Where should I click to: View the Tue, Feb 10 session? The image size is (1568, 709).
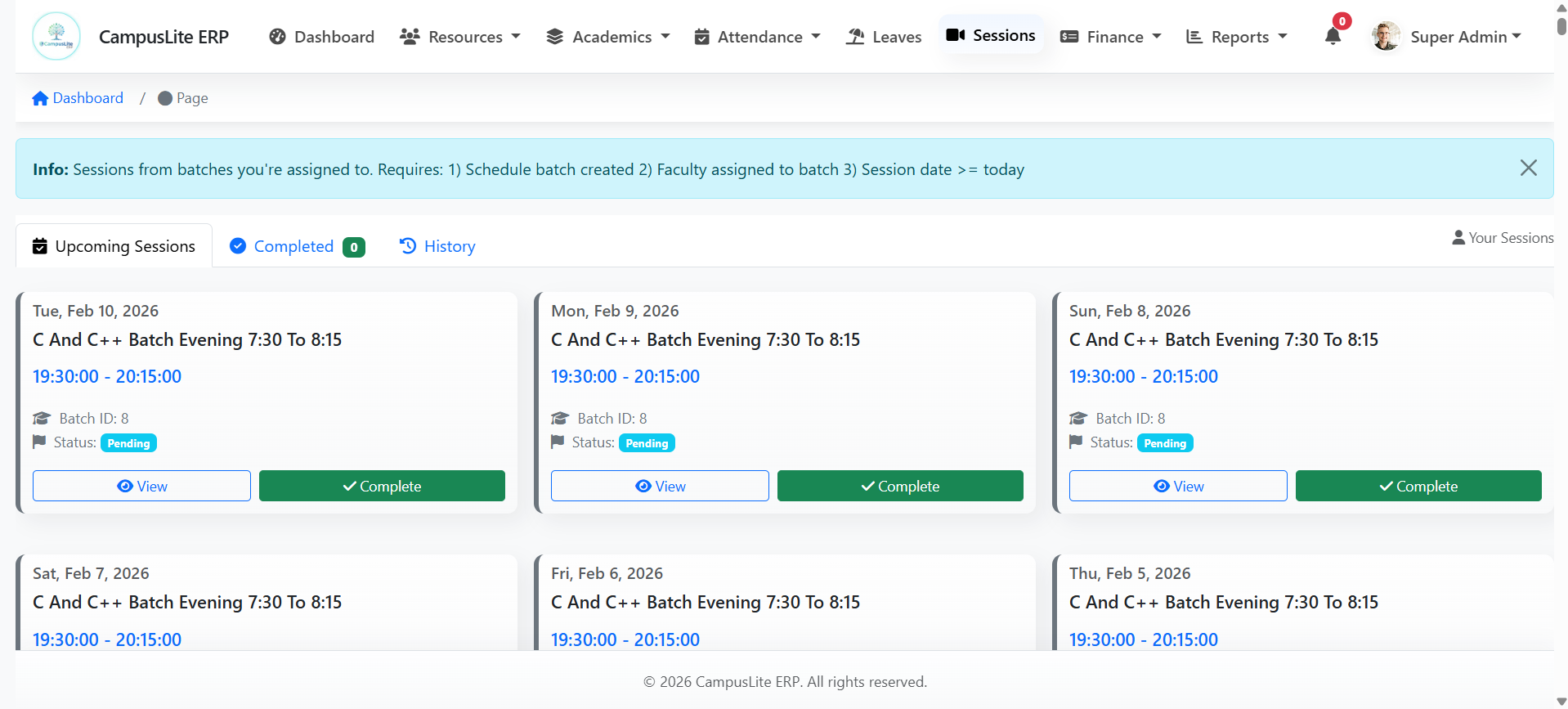[141, 486]
